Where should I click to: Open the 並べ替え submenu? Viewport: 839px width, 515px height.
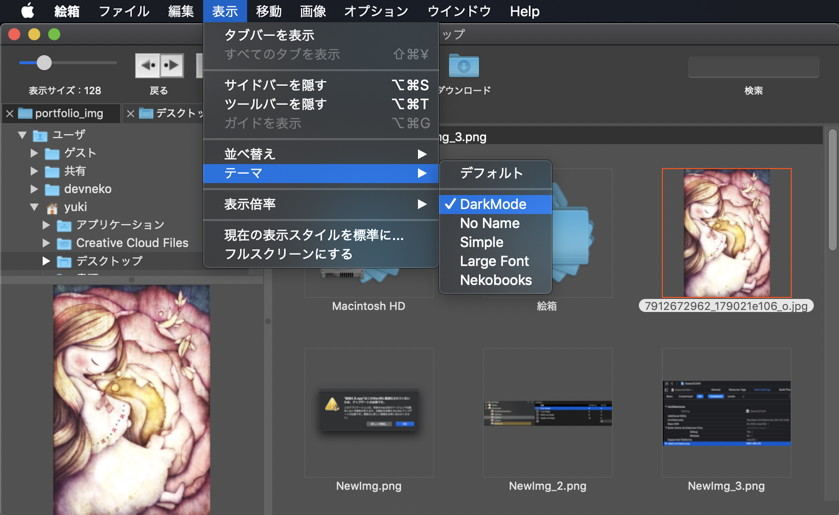tap(321, 154)
